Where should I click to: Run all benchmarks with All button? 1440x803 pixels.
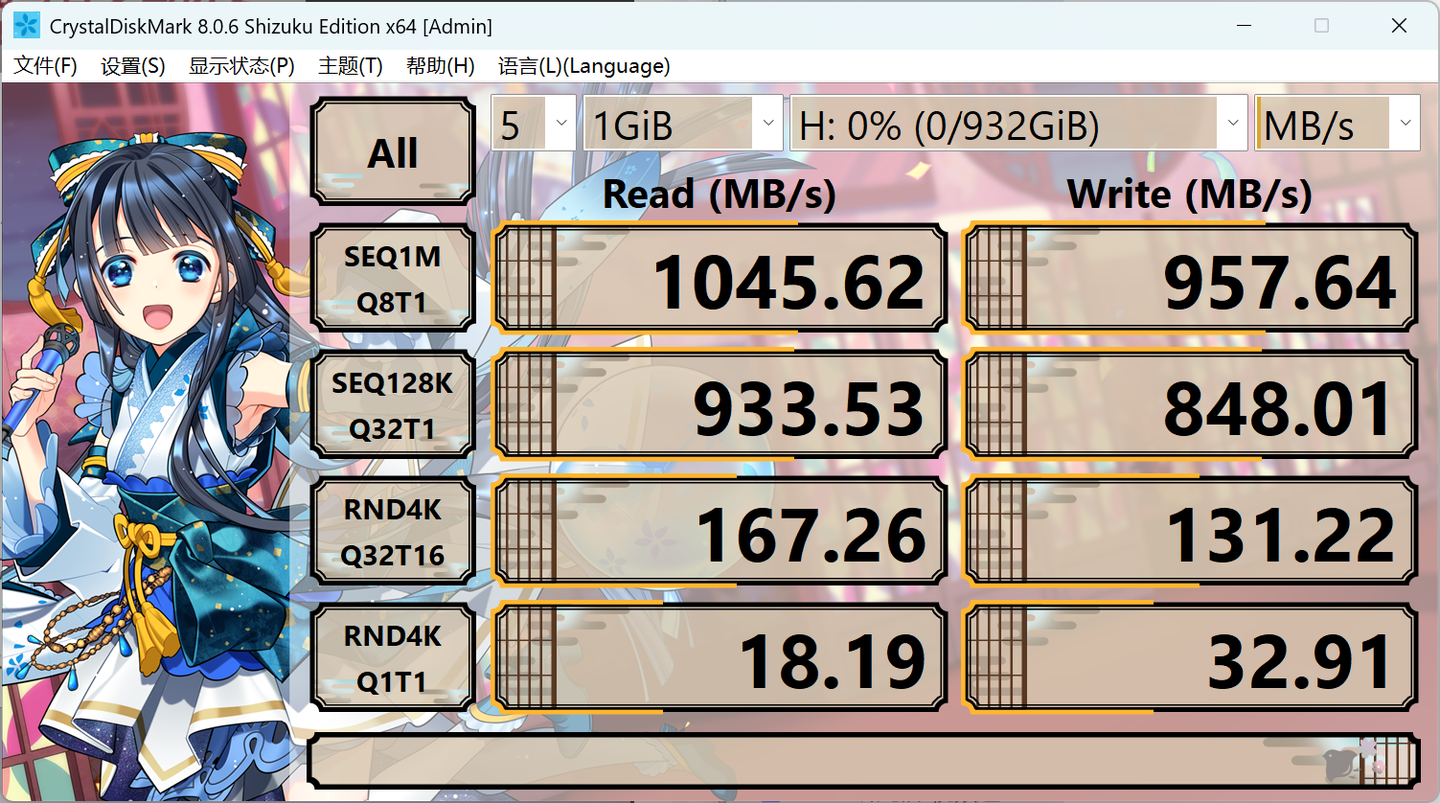coord(392,153)
